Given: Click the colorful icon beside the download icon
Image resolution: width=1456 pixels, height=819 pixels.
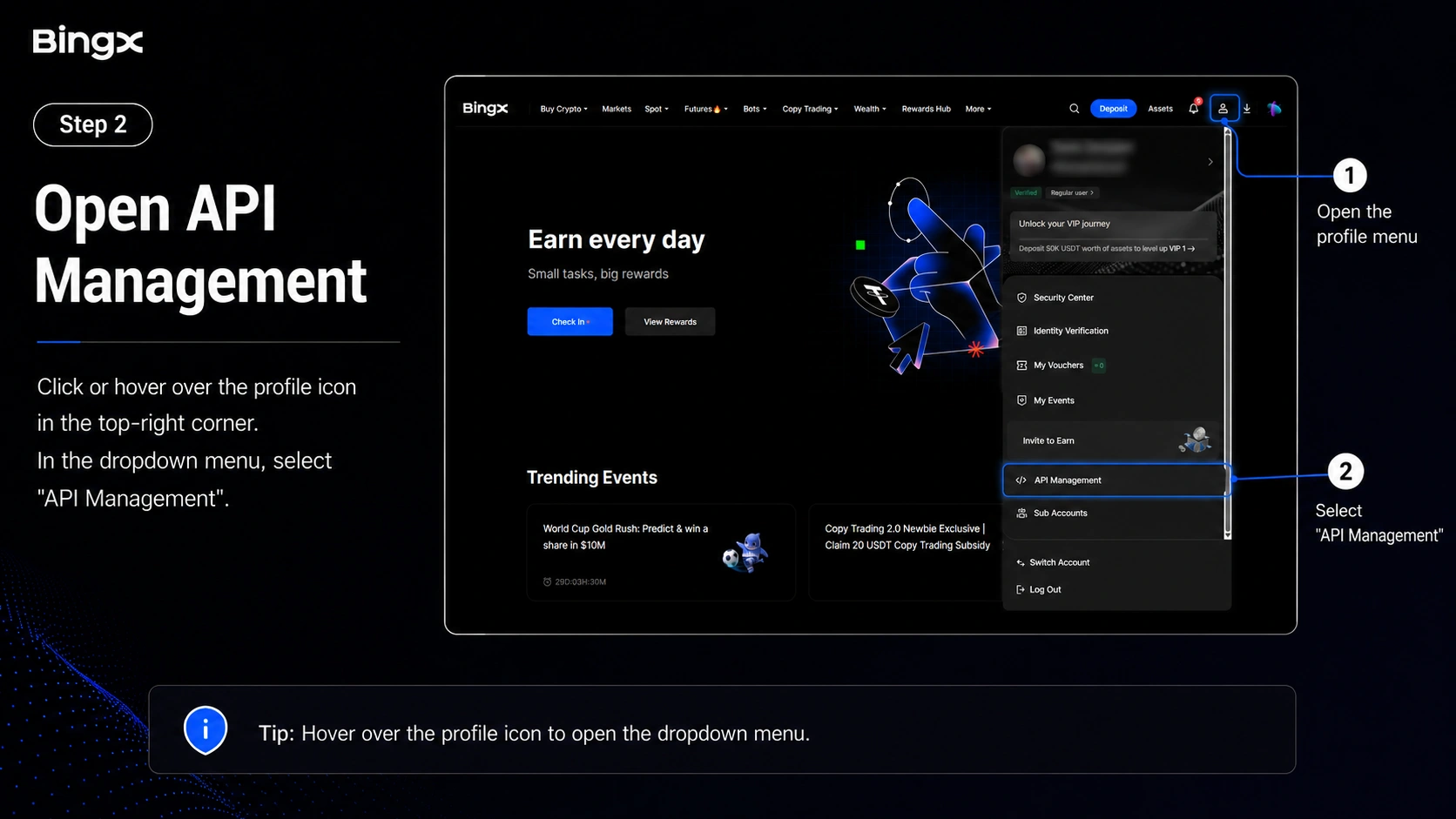Looking at the screenshot, I should tap(1274, 109).
